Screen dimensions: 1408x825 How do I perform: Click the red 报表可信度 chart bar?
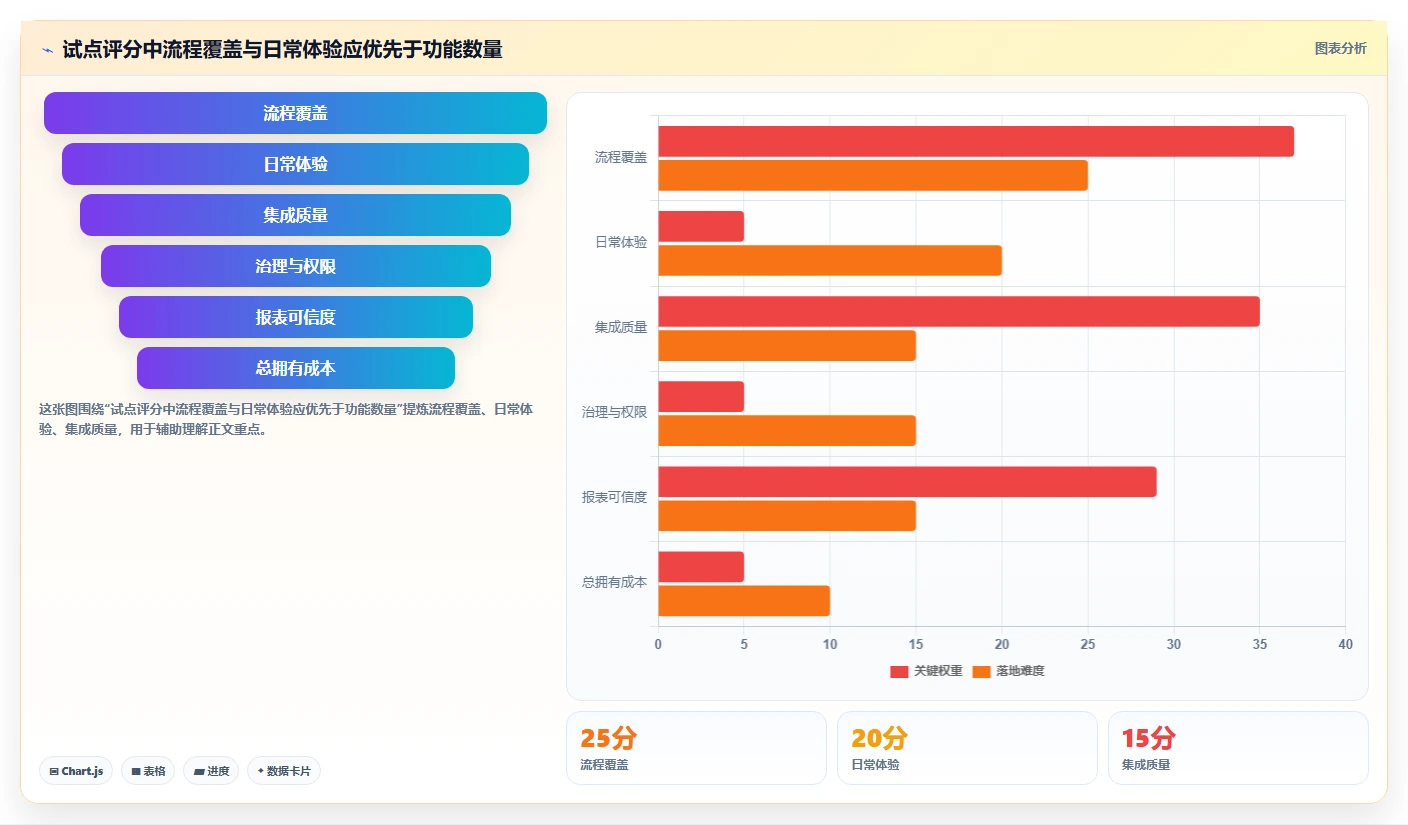point(907,481)
